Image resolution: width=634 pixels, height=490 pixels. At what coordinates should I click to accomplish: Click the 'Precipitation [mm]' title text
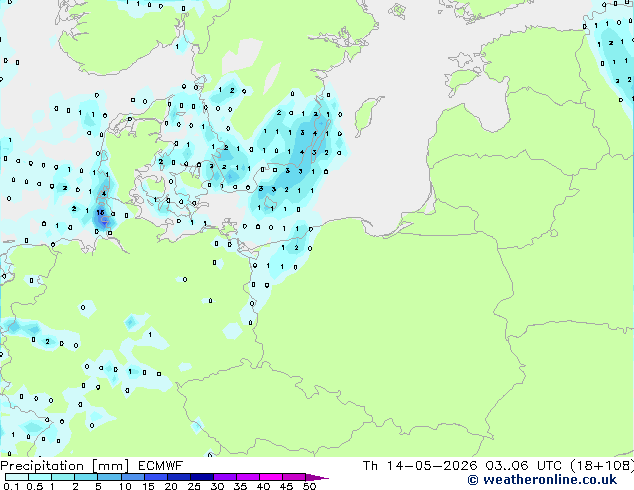coord(65,466)
